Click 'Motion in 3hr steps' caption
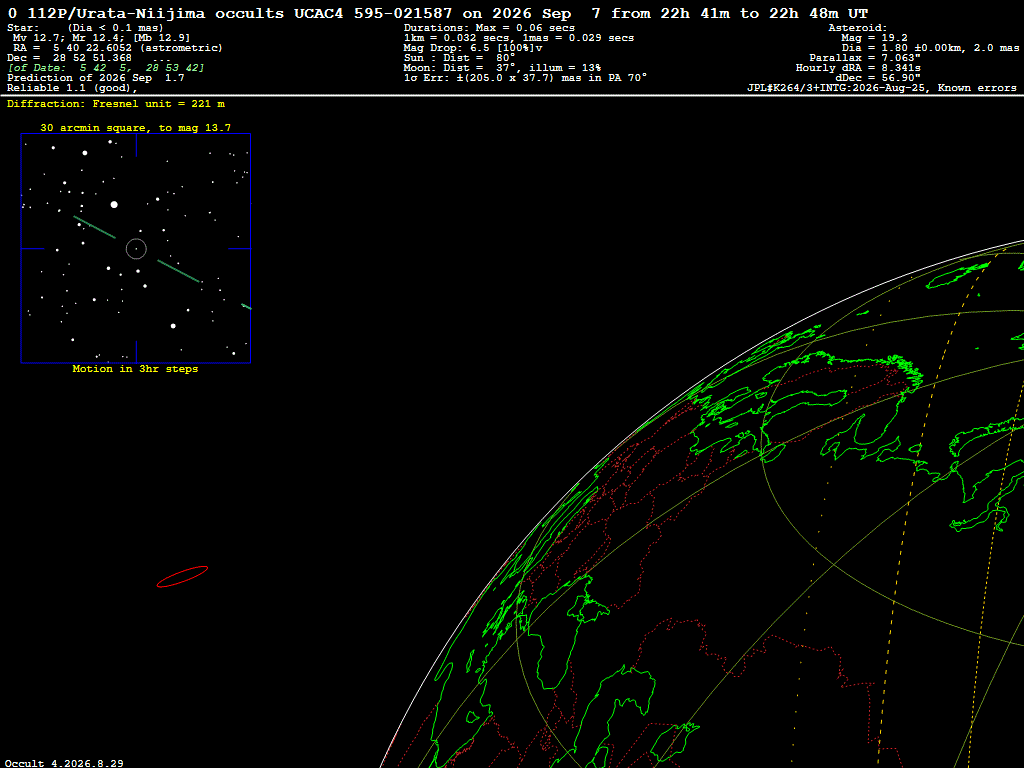Screen dimensions: 1024x768 coord(135,369)
